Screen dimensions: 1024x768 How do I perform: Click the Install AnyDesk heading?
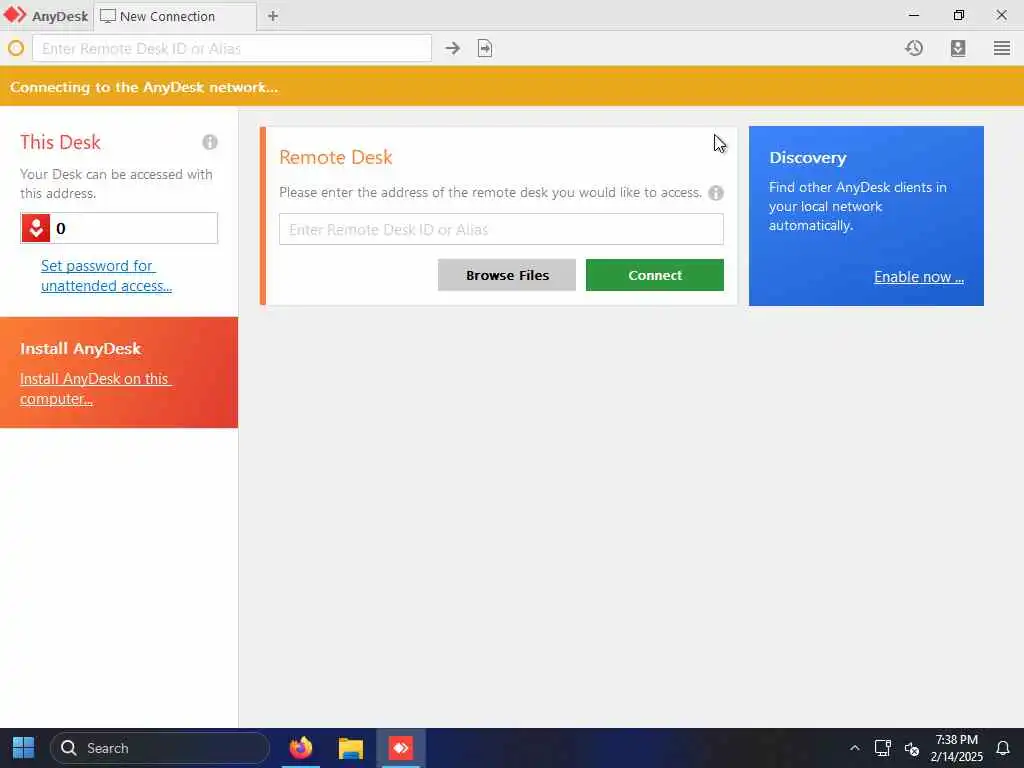(x=80, y=349)
